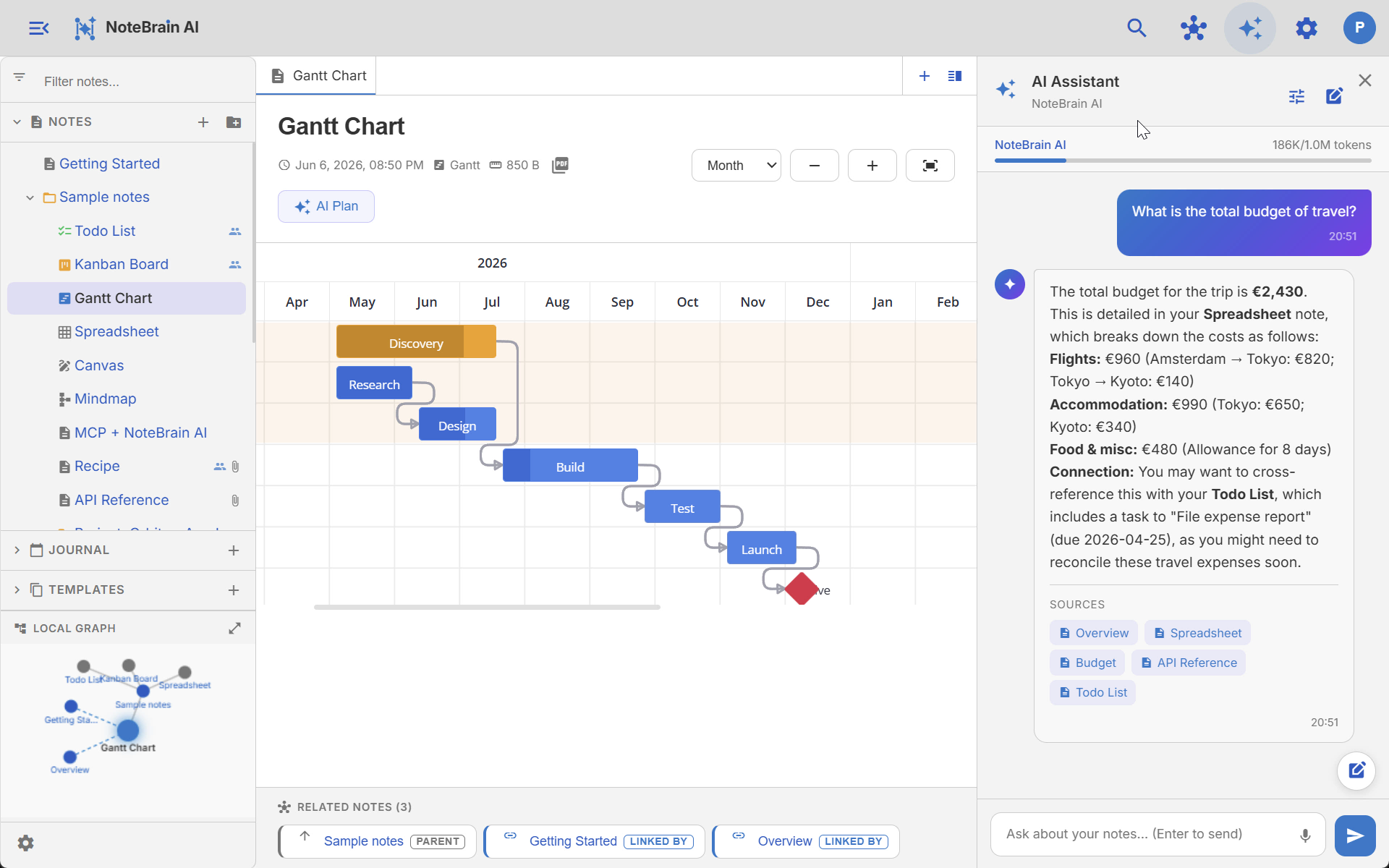1389x868 pixels.
Task: Select the Discovery task bar
Action: [416, 341]
